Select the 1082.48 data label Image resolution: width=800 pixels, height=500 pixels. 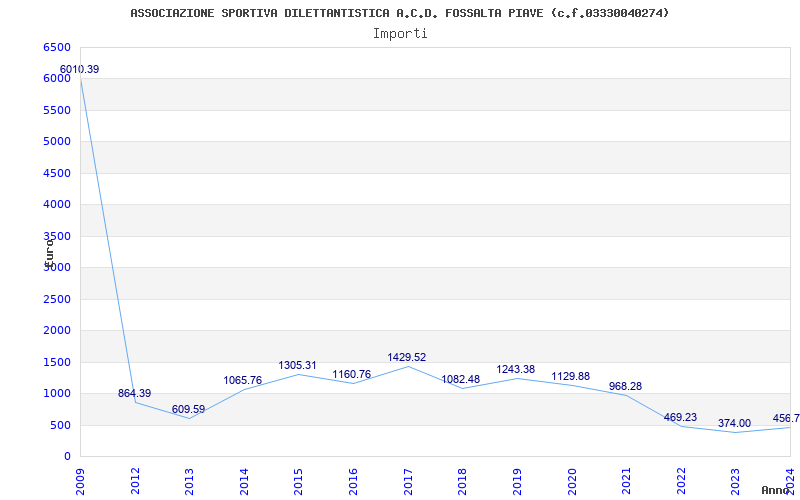pos(461,379)
